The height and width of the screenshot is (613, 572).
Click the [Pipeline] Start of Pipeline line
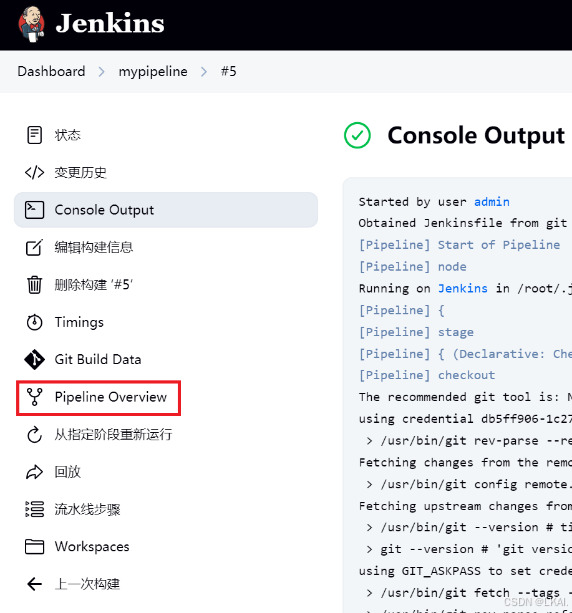[x=460, y=245]
